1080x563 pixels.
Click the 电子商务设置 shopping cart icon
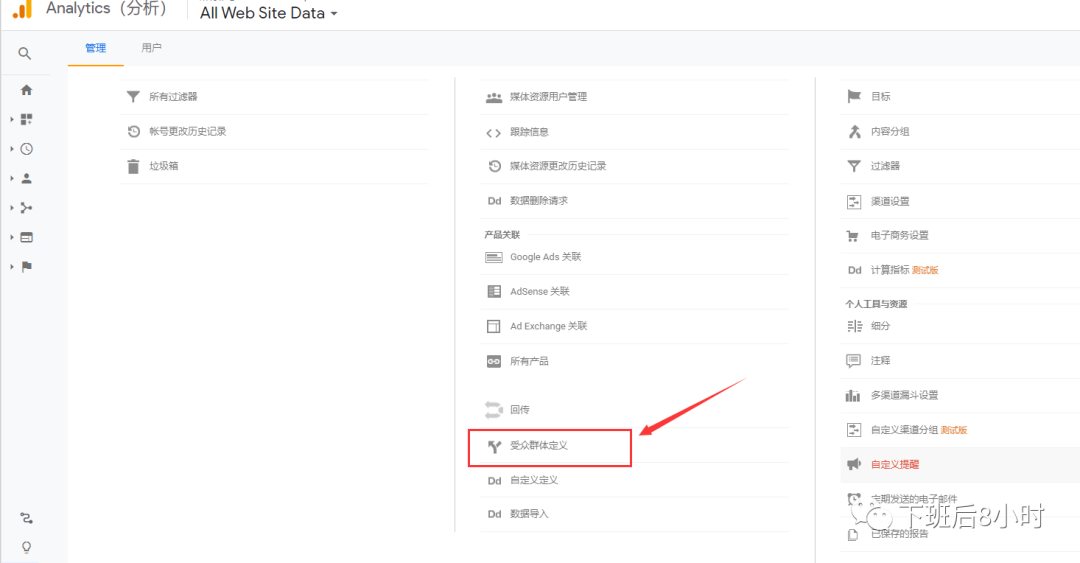click(x=854, y=236)
